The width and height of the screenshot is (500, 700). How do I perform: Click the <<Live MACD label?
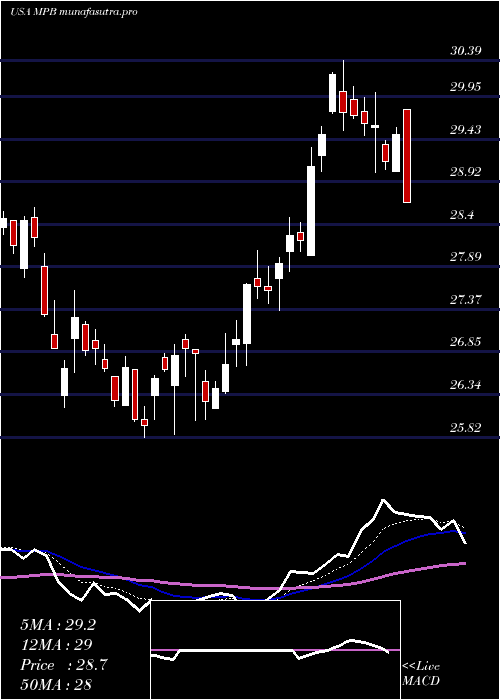pos(421,674)
